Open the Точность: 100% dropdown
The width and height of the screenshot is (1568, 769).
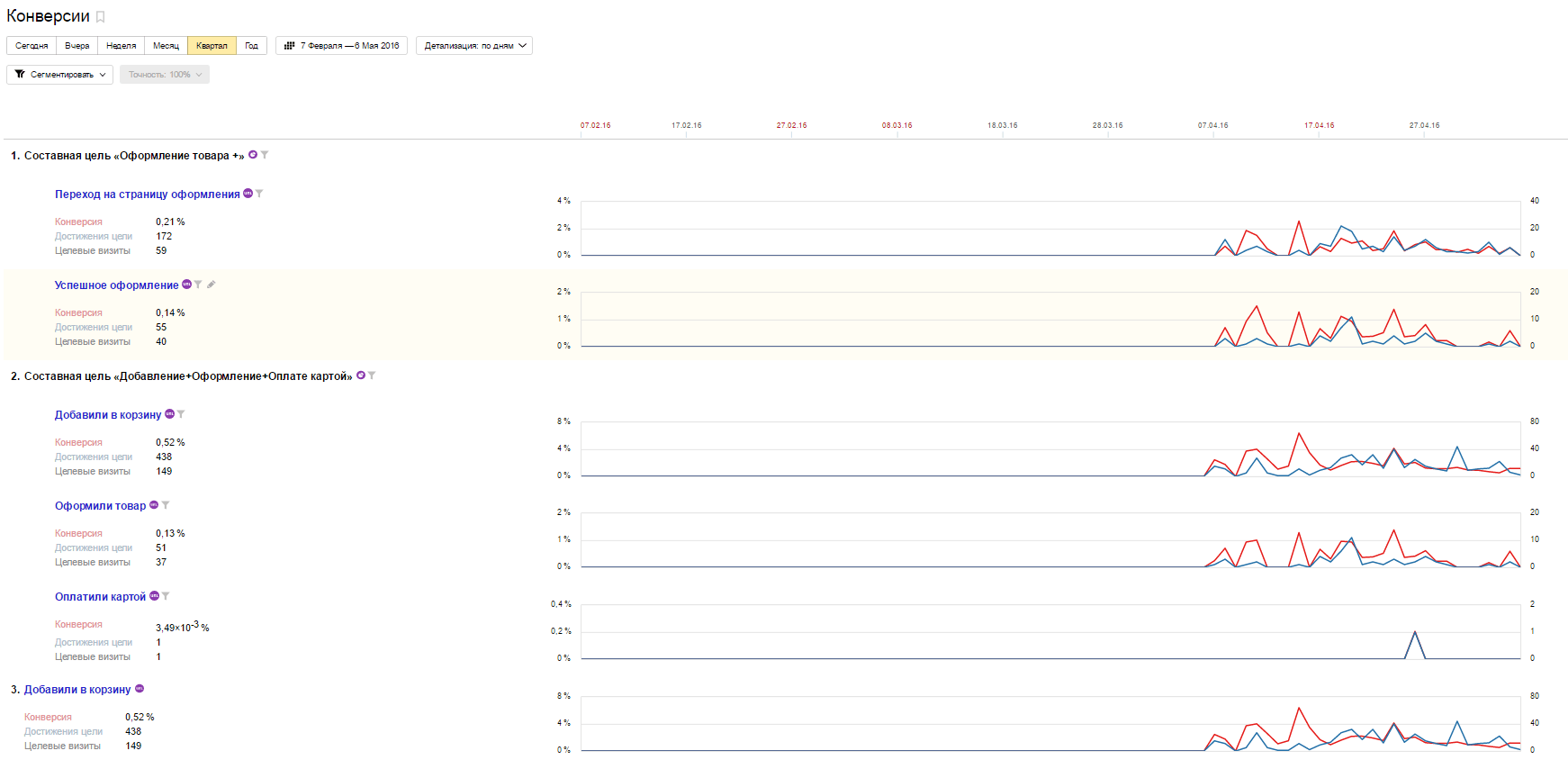point(165,75)
